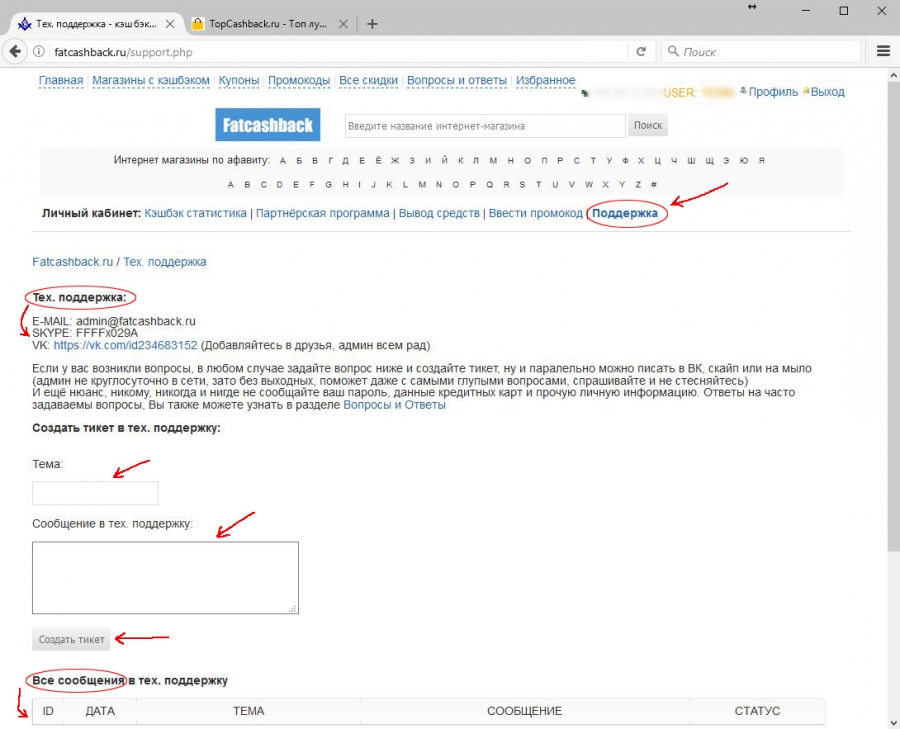The width and height of the screenshot is (900, 729).
Task: Focus the address bar showing fatcashback.ru/support.php
Action: (339, 52)
